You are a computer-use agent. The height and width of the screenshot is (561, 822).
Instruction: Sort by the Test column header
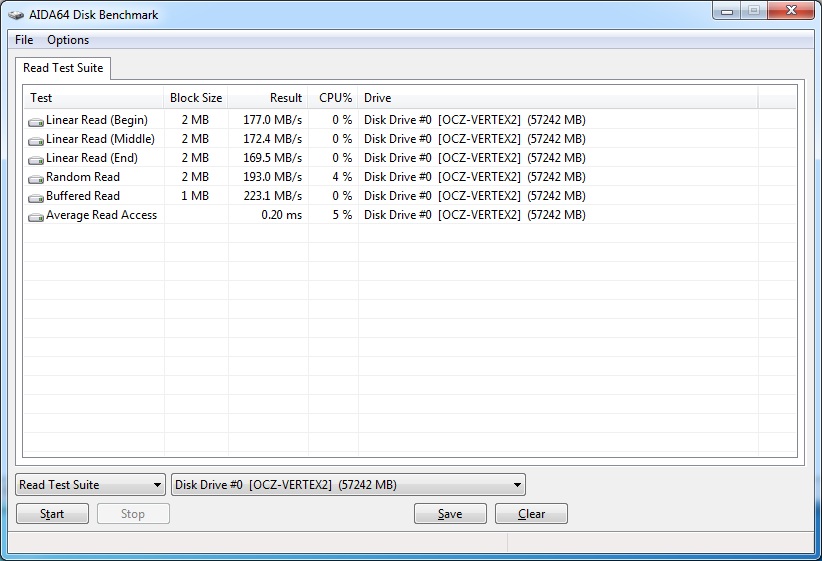coord(94,98)
